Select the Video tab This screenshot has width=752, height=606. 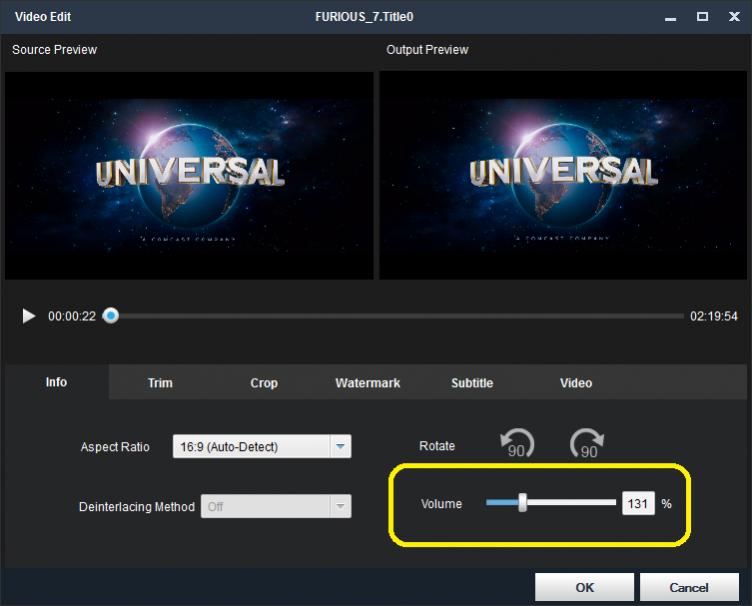576,383
